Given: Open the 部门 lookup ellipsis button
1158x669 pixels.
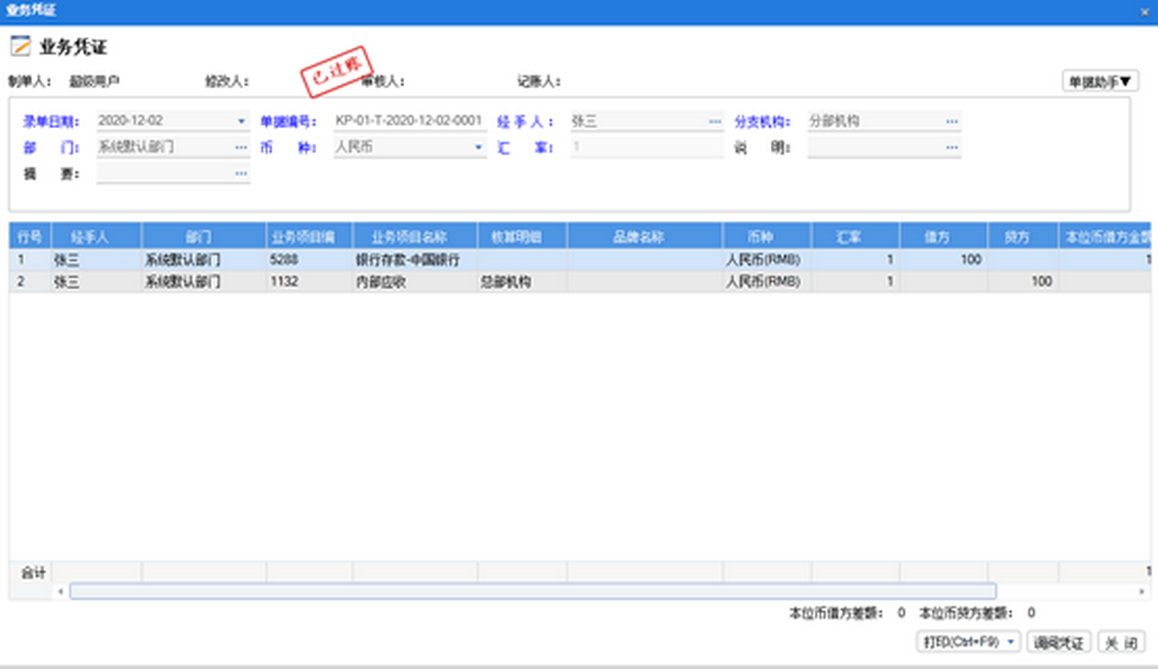Looking at the screenshot, I should click(x=241, y=147).
